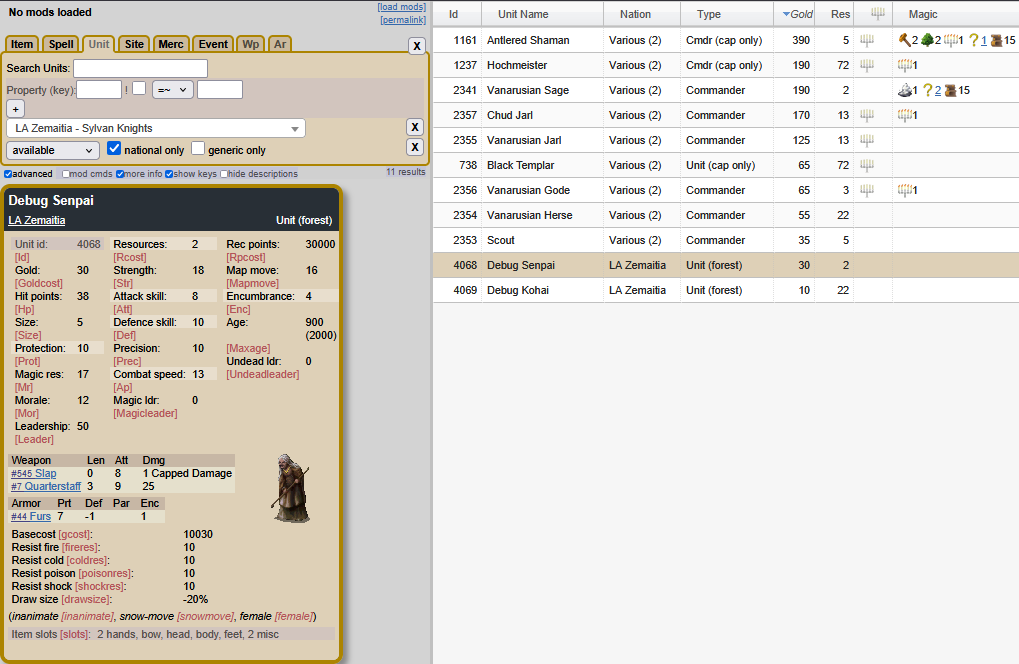This screenshot has height=664, width=1019.
Task: Toggle the more info checkbox
Action: pyautogui.click(x=120, y=174)
